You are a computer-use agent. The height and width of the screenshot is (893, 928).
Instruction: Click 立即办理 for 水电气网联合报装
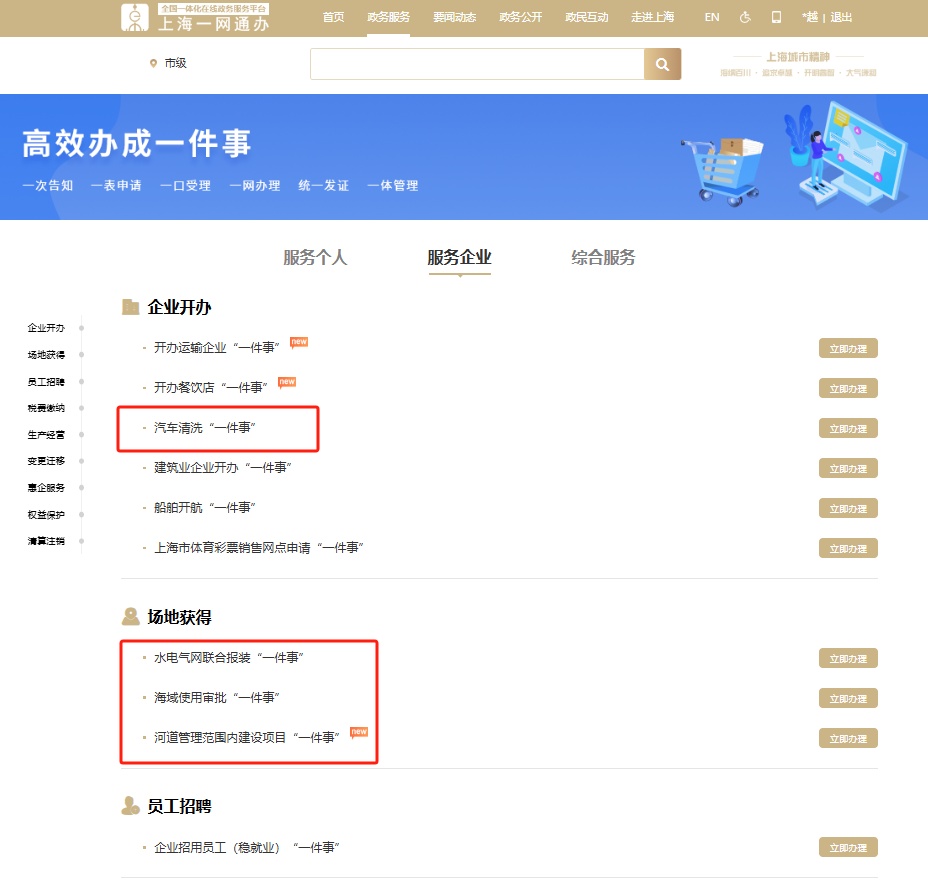(848, 659)
